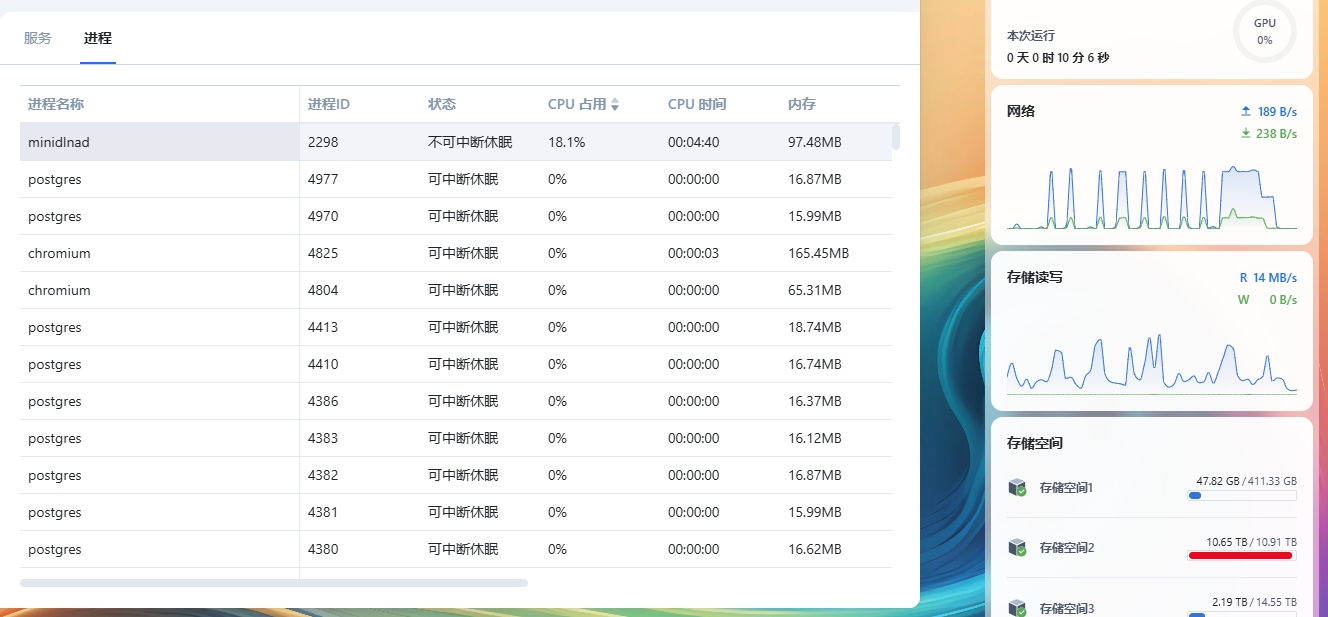
Task: Open the 存储读写 widget title
Action: [x=1035, y=277]
